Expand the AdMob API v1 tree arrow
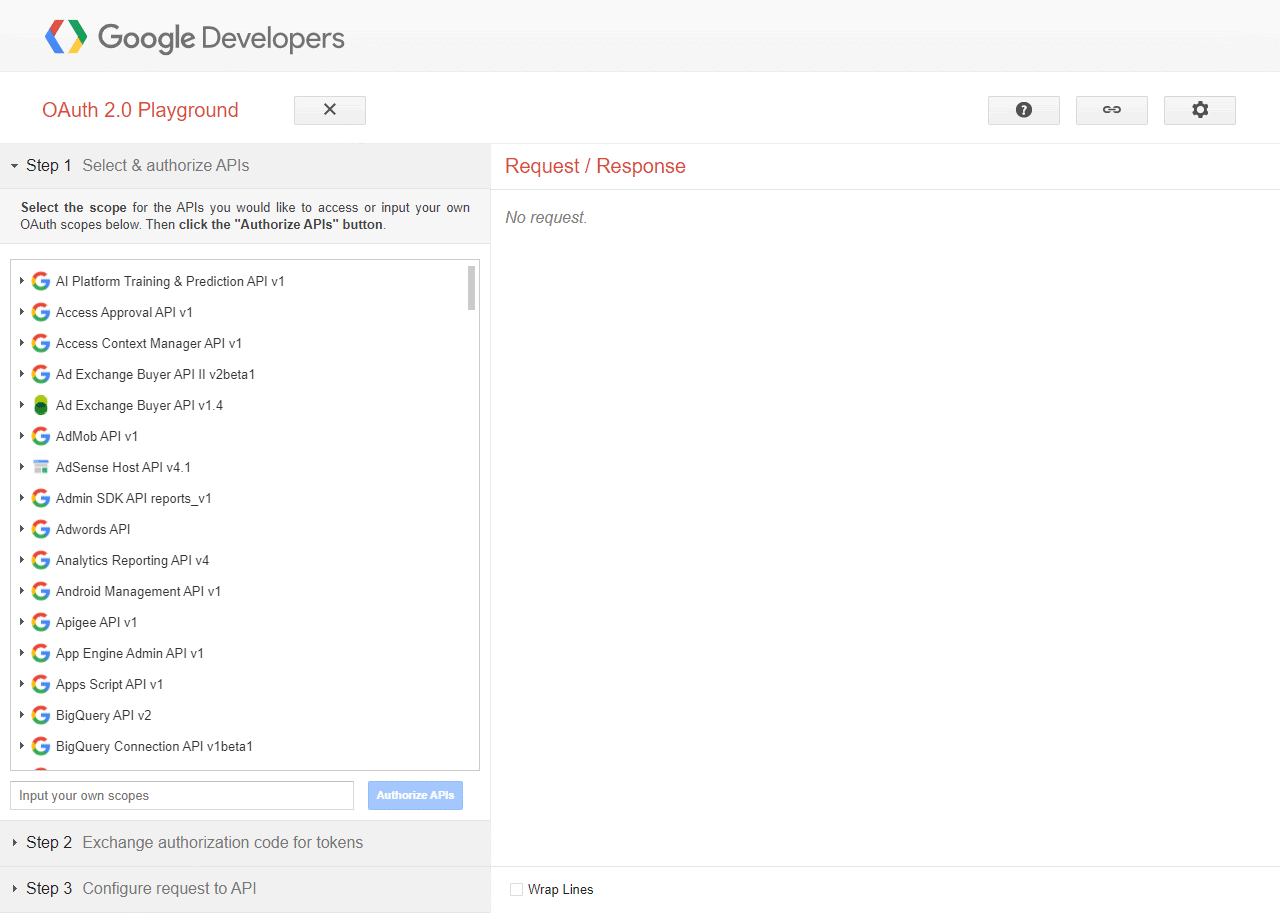The width and height of the screenshot is (1280, 913). (21, 436)
